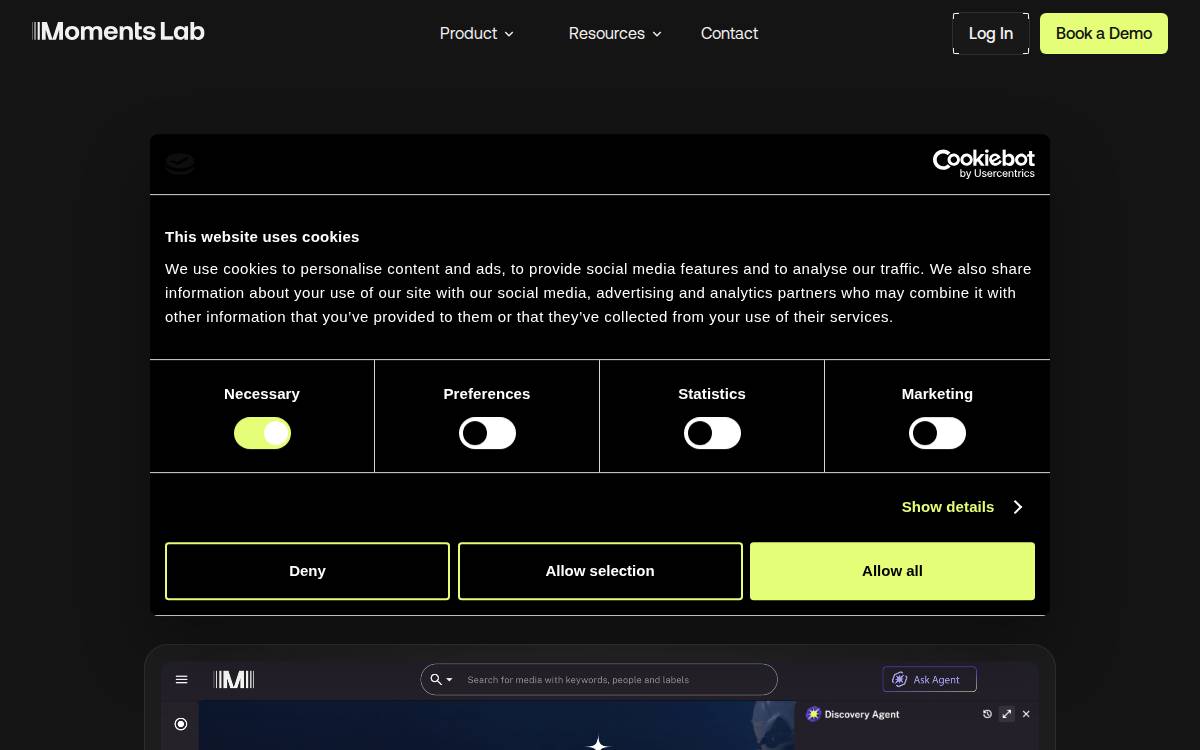Screen dimensions: 1200x750
Task: Deny all cookies
Action: pyautogui.click(x=307, y=571)
